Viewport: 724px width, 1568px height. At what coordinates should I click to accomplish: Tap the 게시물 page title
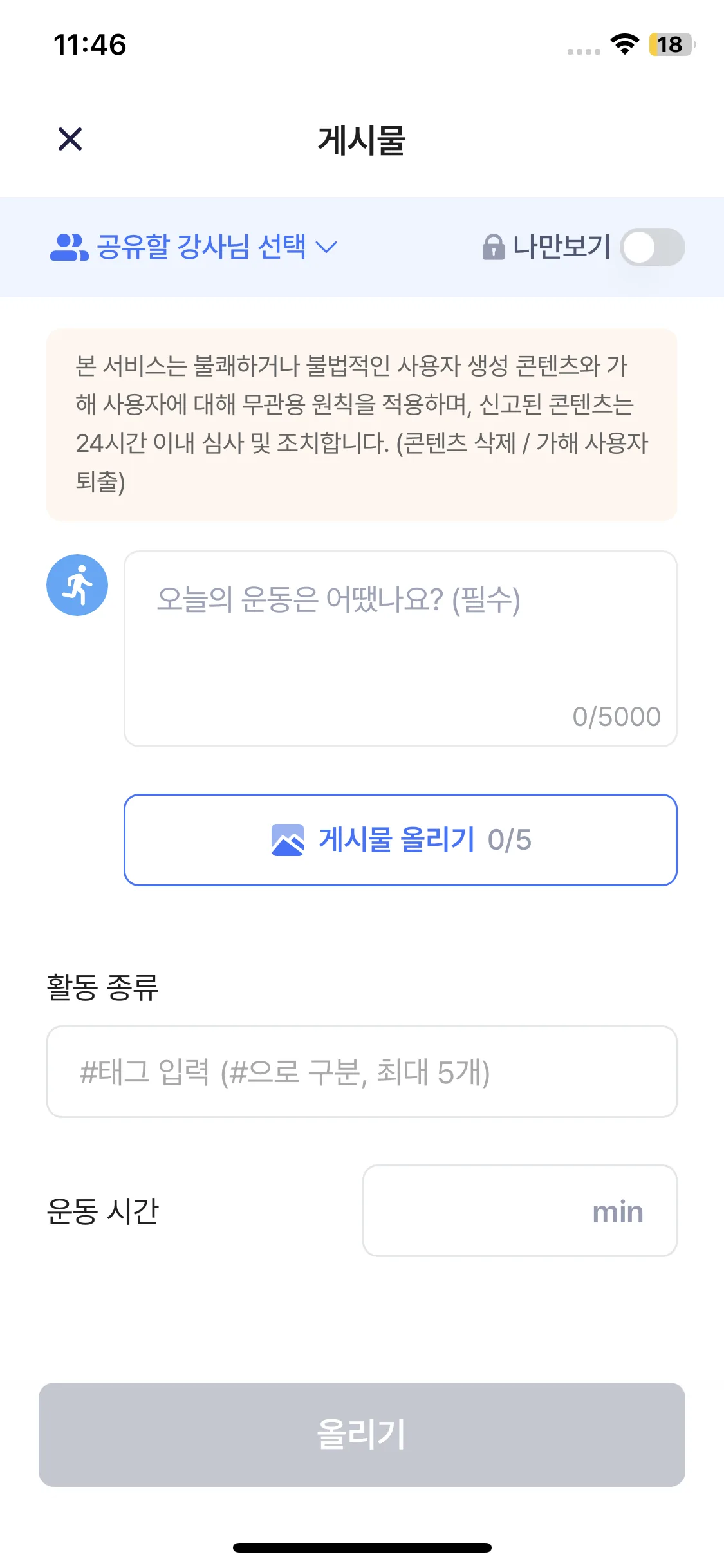point(362,140)
